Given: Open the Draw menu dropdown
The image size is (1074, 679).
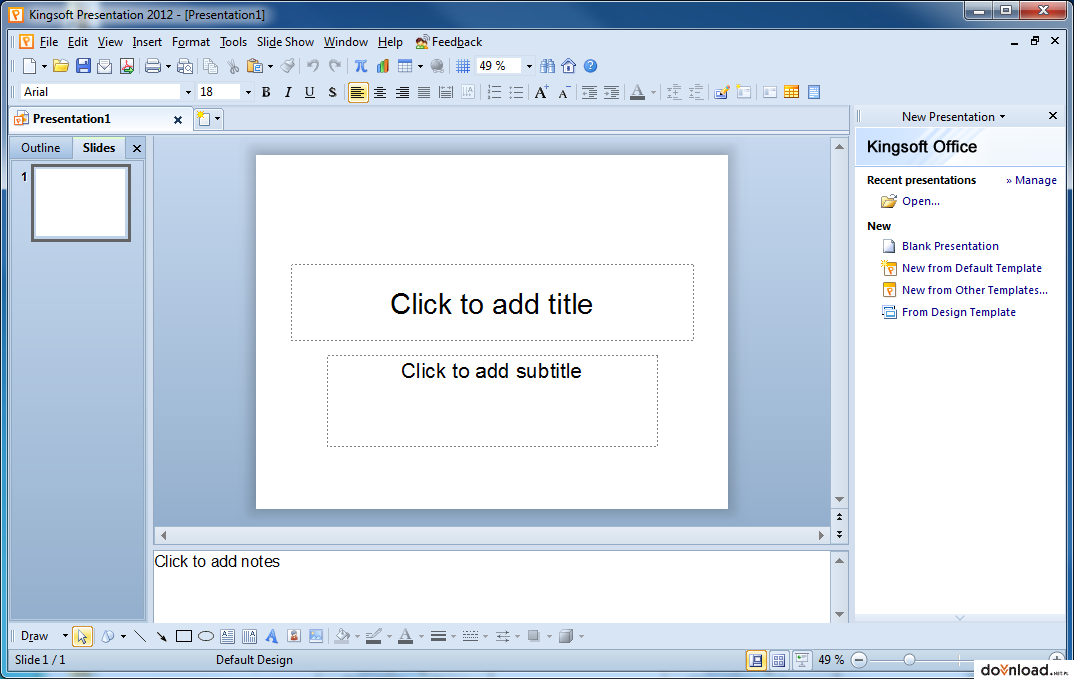Looking at the screenshot, I should tap(65, 636).
